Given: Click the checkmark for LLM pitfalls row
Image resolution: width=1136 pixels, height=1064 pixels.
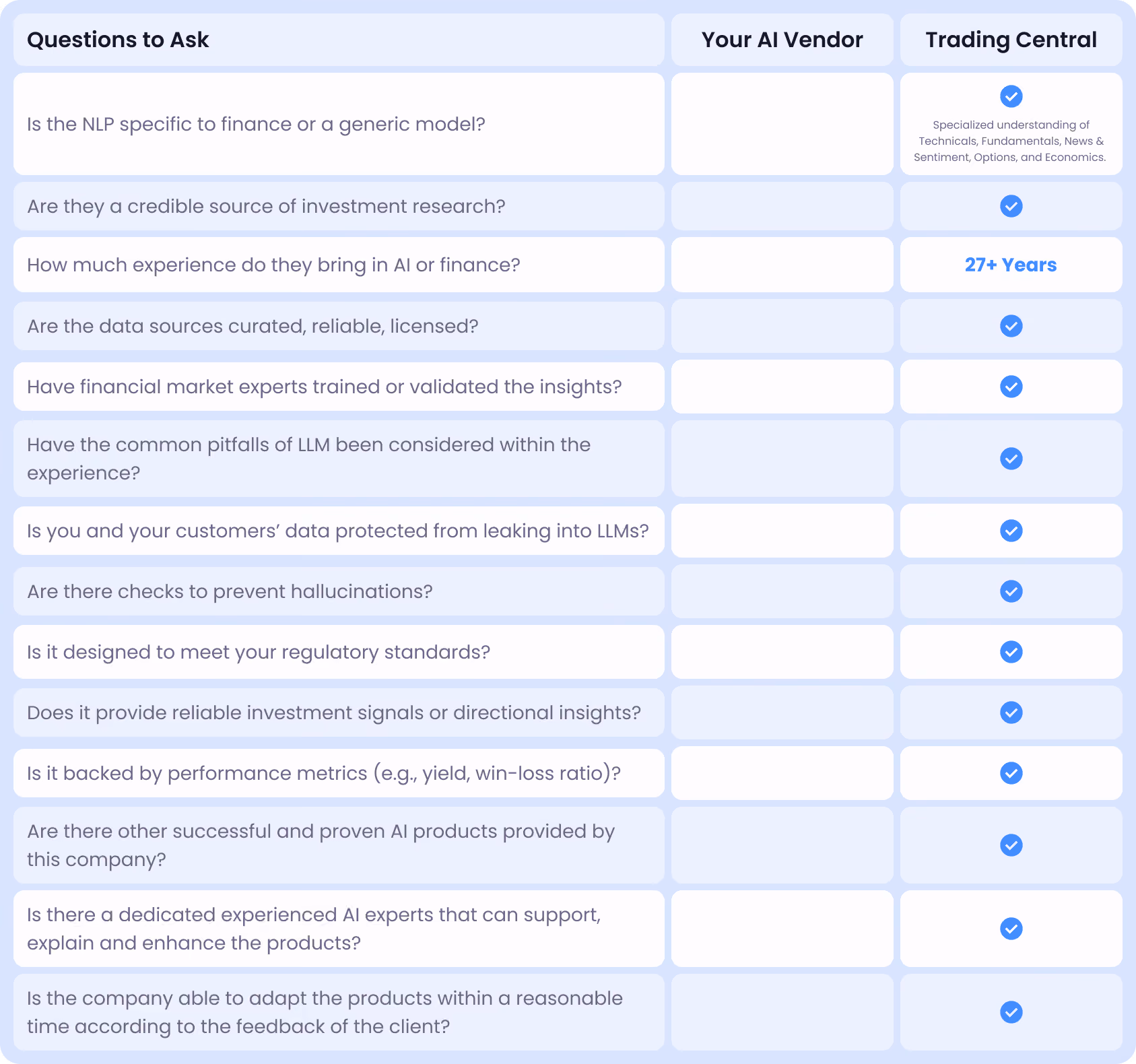Looking at the screenshot, I should click(x=1011, y=459).
